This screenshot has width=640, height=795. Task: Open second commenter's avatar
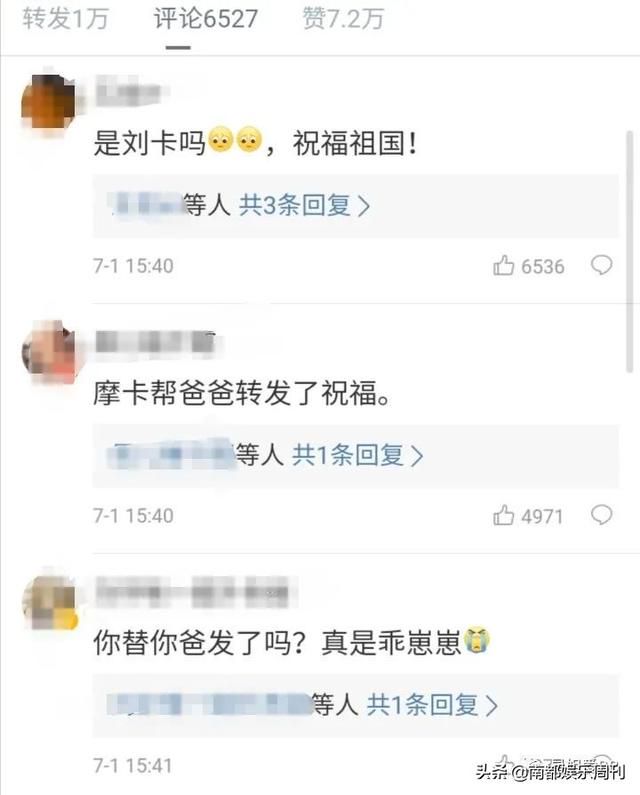[x=48, y=351]
